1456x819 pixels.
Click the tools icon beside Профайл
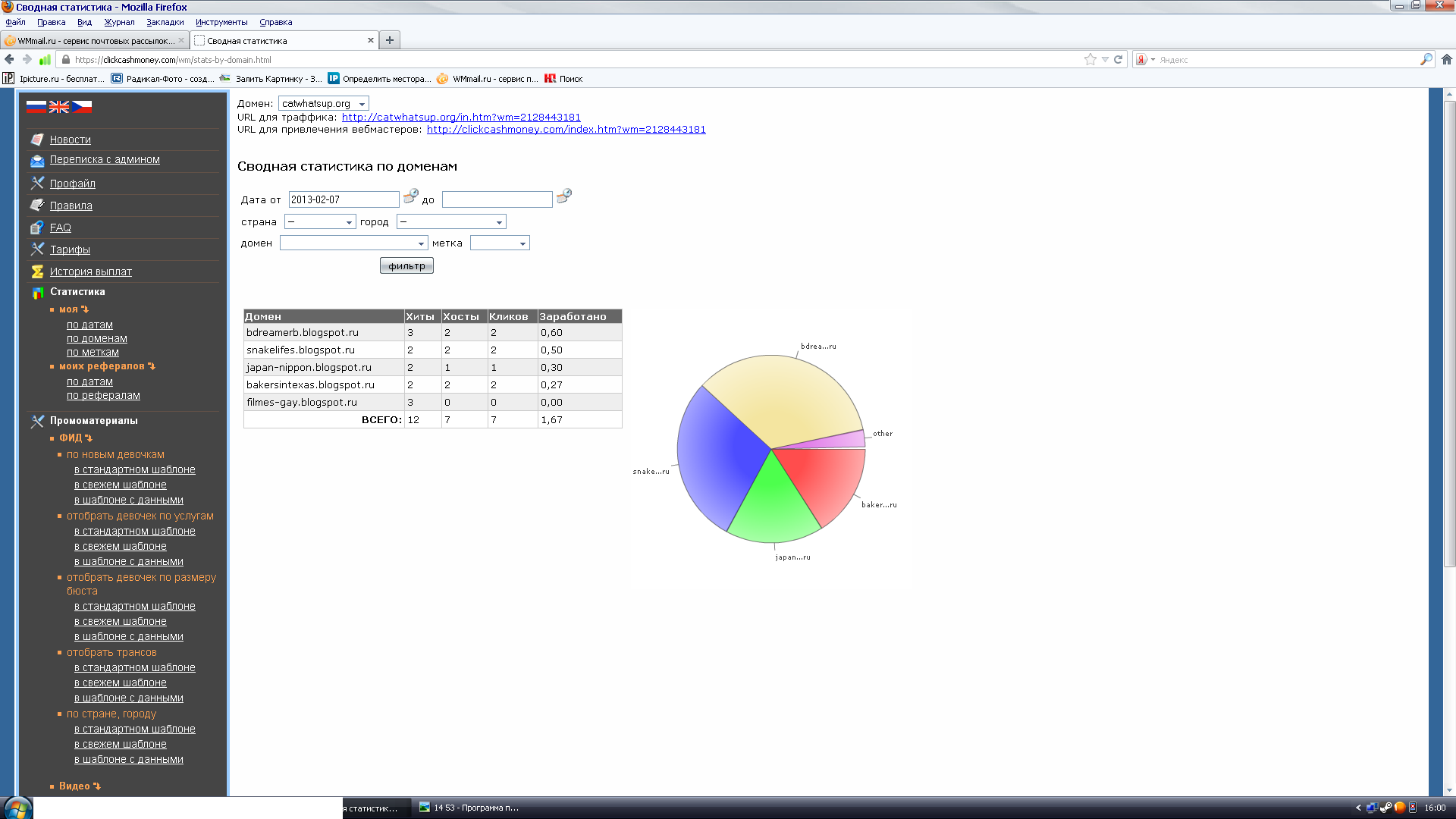coord(37,183)
